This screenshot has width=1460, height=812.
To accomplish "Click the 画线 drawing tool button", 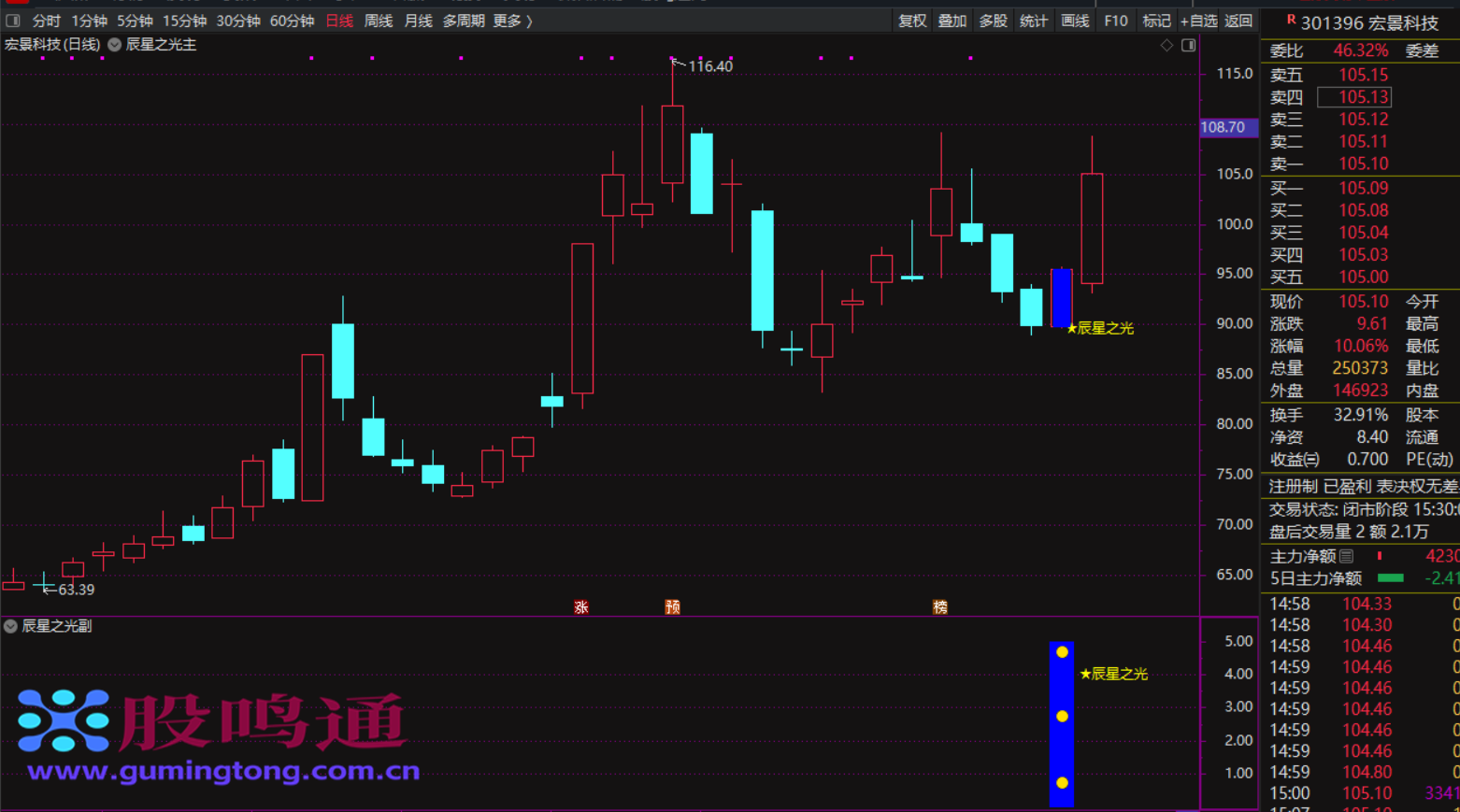I will point(1075,21).
